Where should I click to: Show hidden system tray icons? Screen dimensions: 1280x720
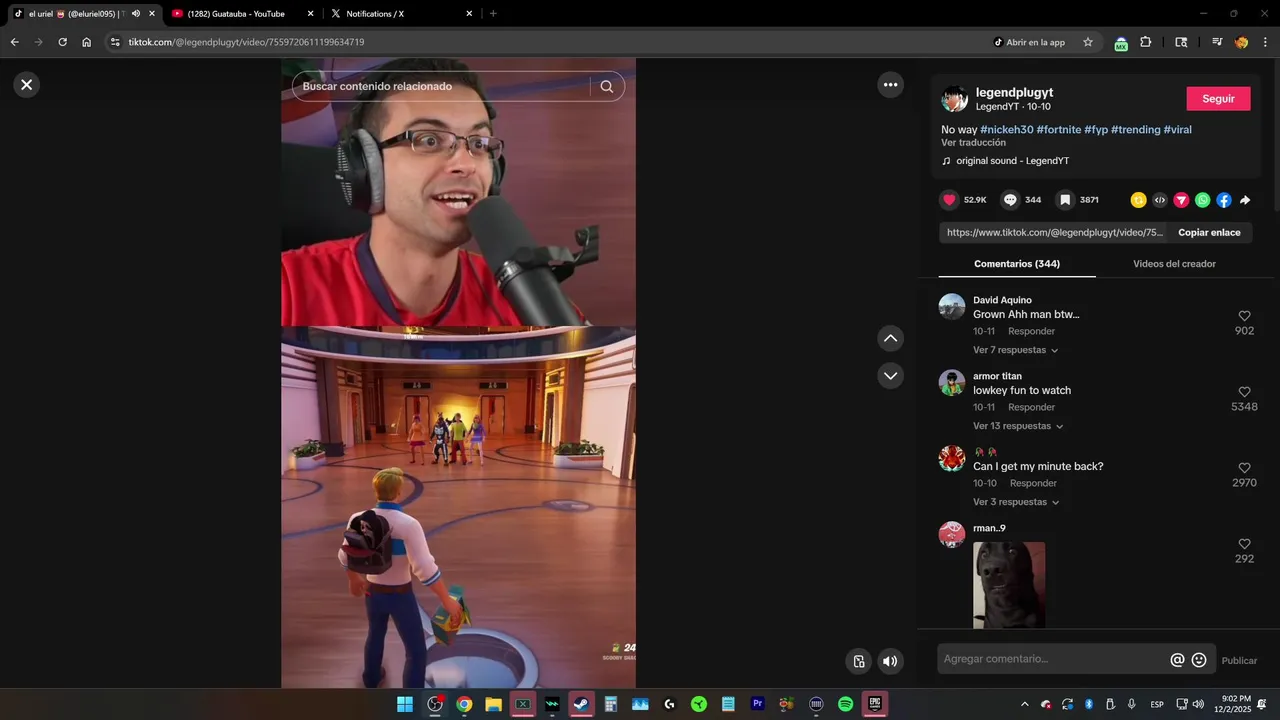pyautogui.click(x=1024, y=704)
